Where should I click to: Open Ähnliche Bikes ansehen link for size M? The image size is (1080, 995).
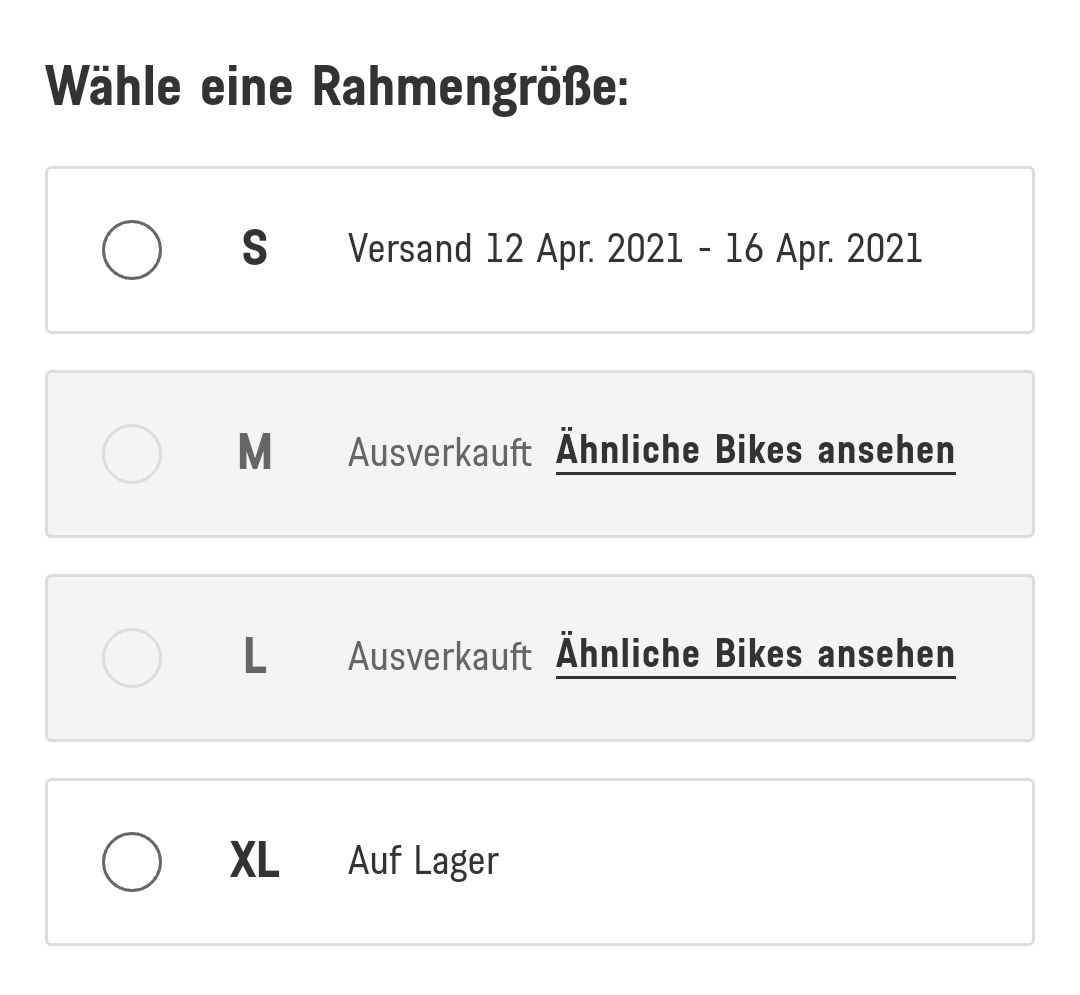coord(755,451)
